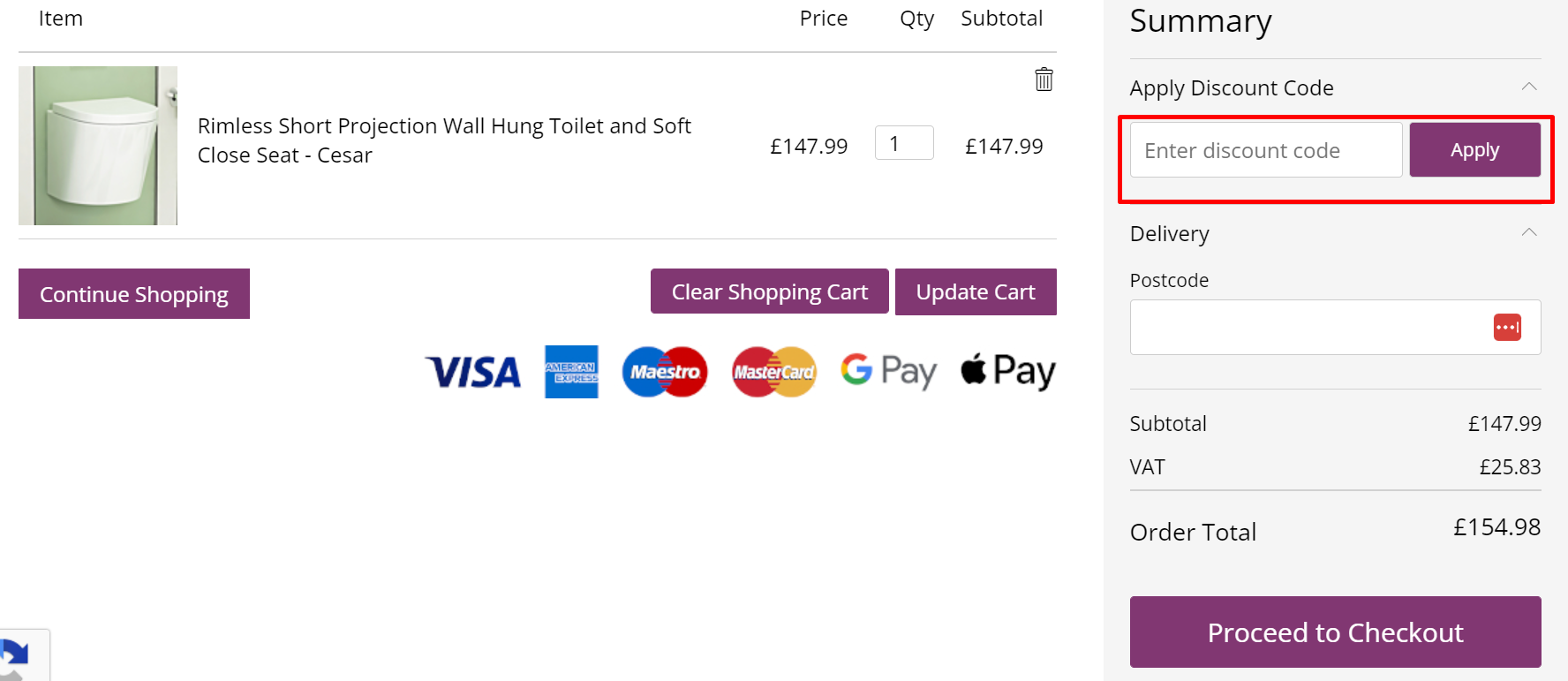Image resolution: width=1568 pixels, height=681 pixels.
Task: Click the Visa payment icon
Action: click(x=473, y=372)
